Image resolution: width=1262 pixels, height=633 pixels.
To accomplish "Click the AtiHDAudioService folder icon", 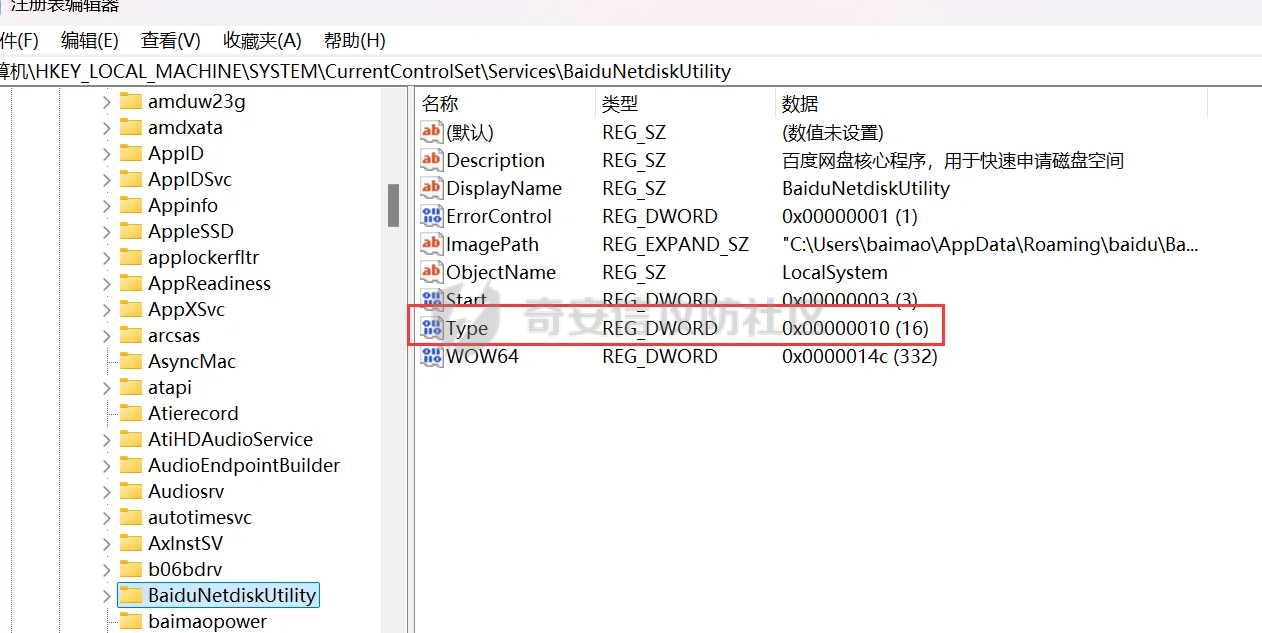I will pyautogui.click(x=131, y=439).
